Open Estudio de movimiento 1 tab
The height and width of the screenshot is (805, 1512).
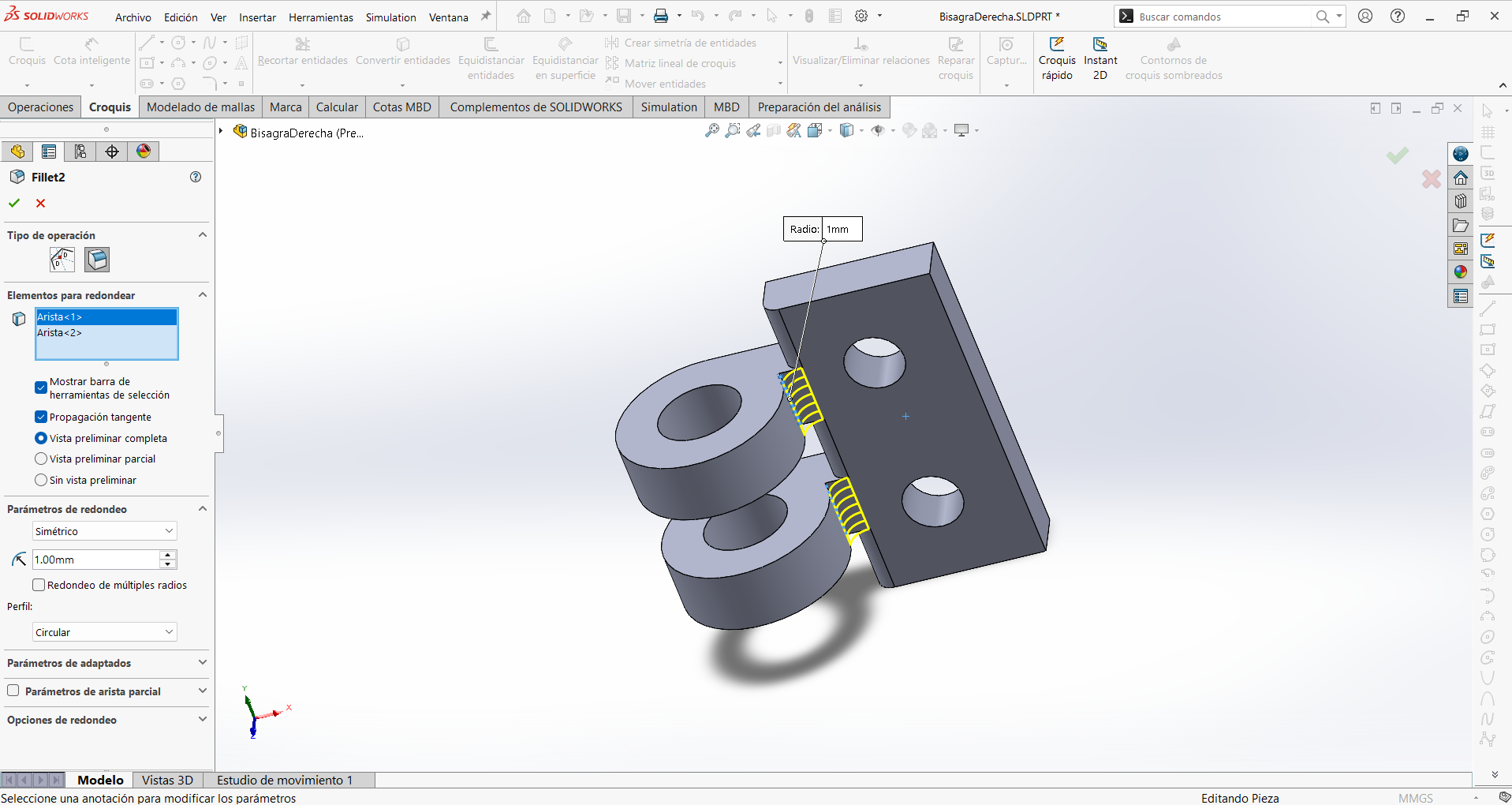coord(285,780)
